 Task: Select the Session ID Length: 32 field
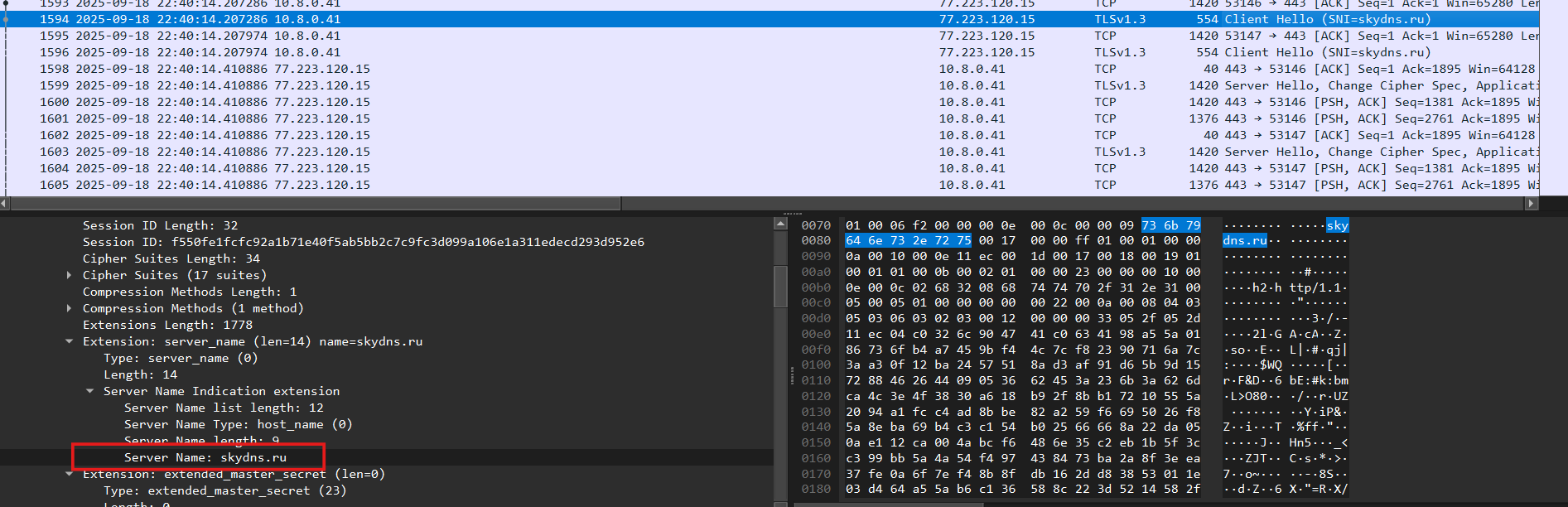pyautogui.click(x=160, y=225)
